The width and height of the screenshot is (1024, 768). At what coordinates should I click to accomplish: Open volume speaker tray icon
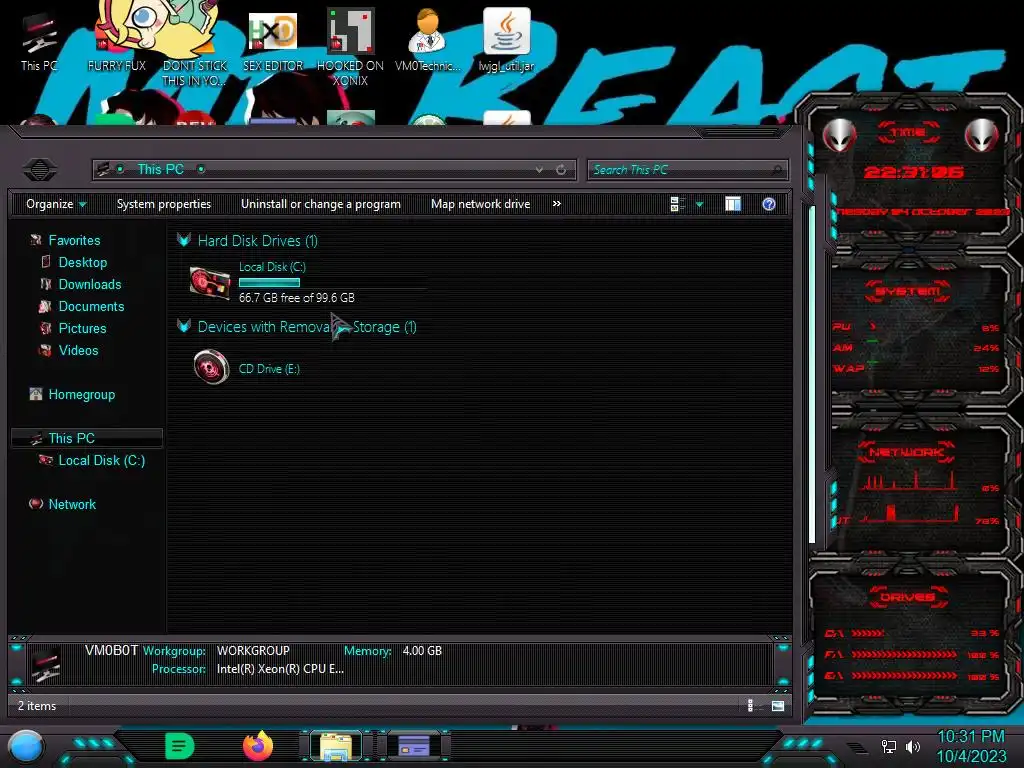pyautogui.click(x=912, y=746)
